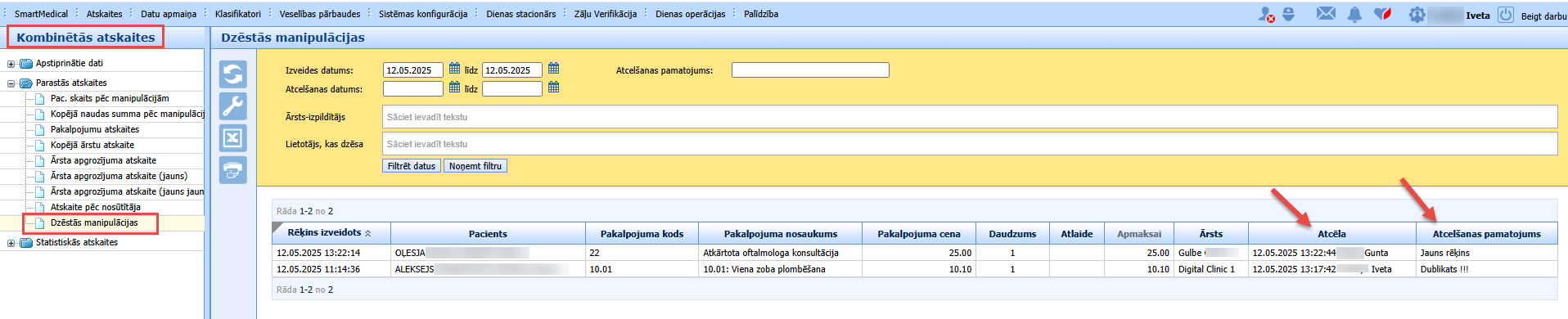
Task: Click the power icon to end work
Action: [x=1506, y=15]
